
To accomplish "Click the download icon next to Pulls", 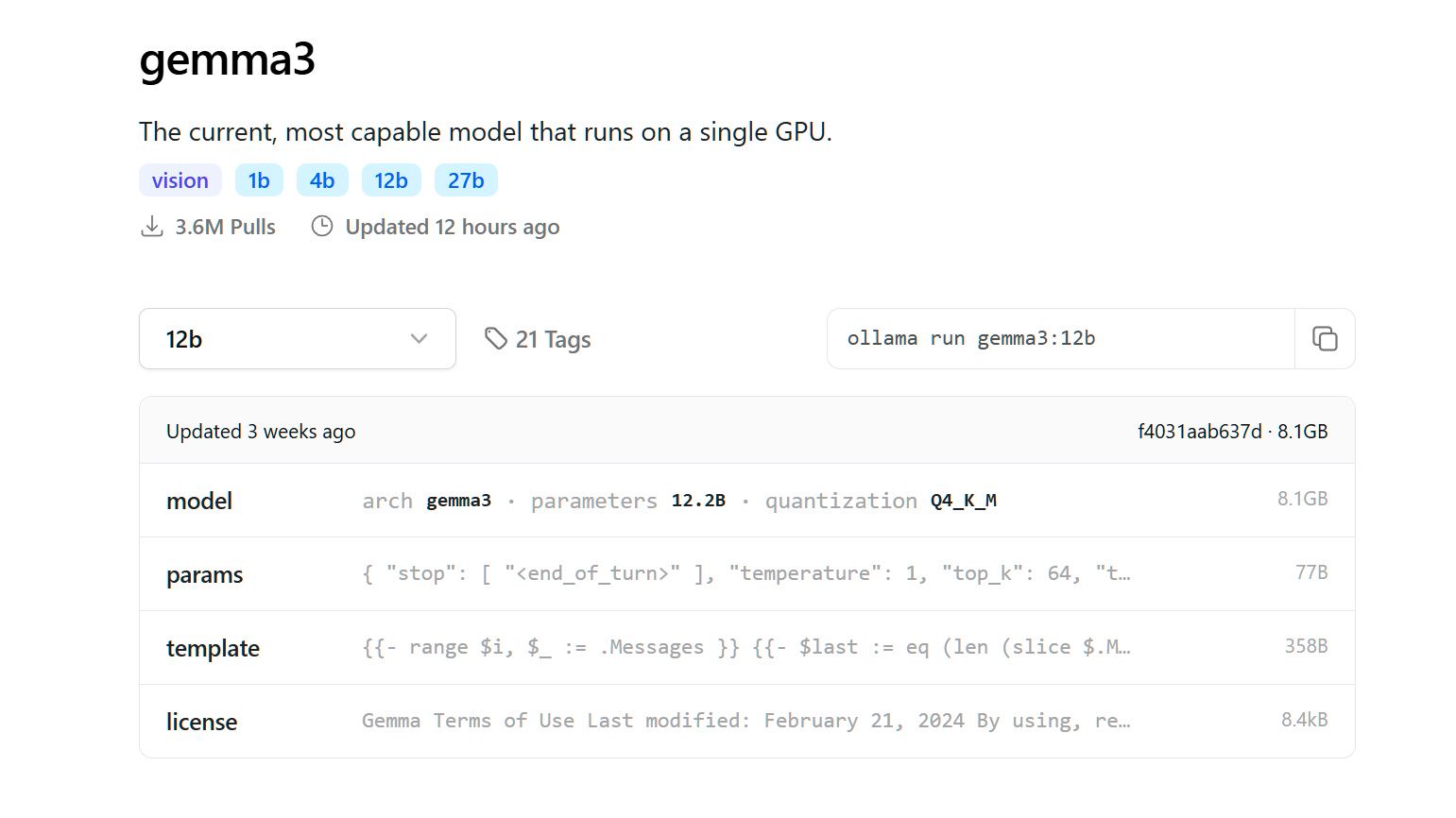I will point(151,227).
